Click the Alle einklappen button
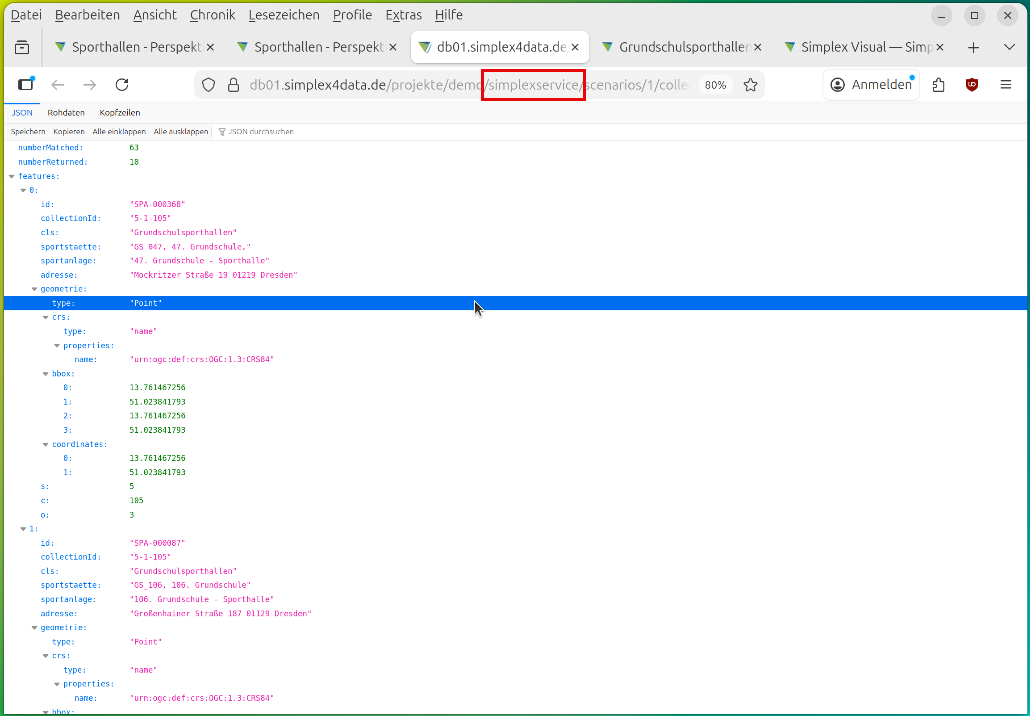This screenshot has width=1030, height=716. [x=119, y=131]
